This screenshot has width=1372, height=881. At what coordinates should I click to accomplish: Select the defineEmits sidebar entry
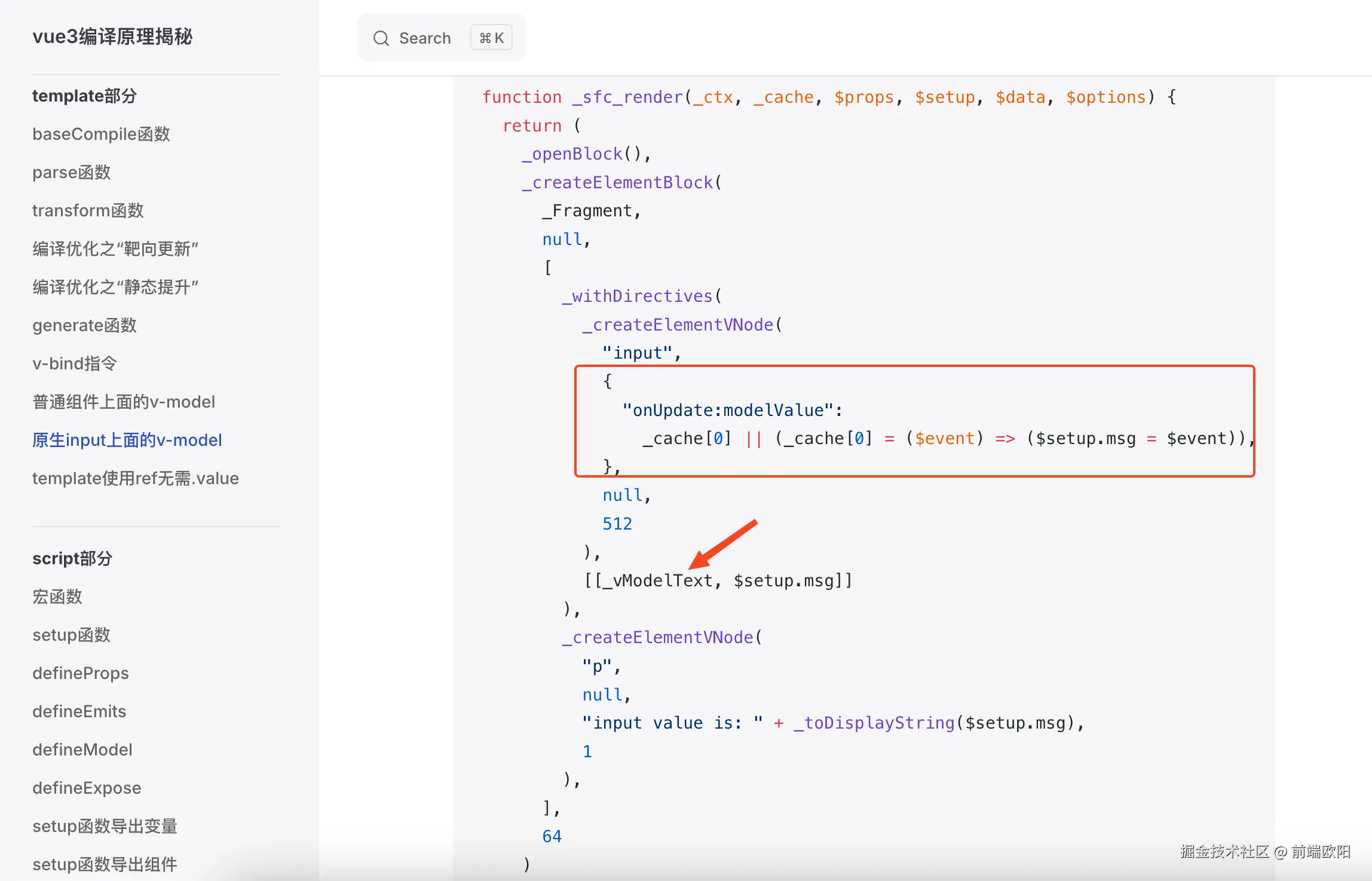79,711
